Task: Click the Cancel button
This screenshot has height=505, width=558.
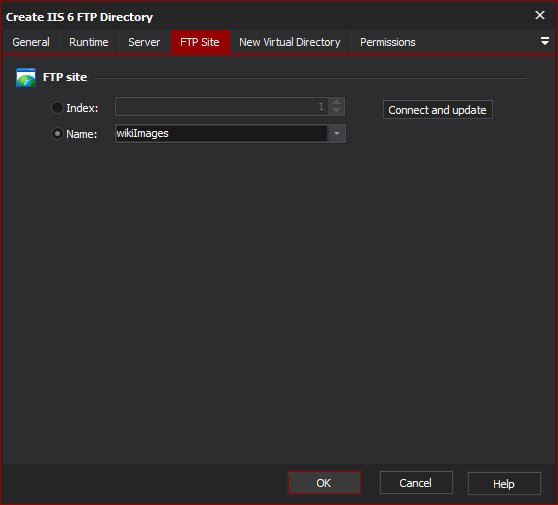Action: click(x=416, y=483)
